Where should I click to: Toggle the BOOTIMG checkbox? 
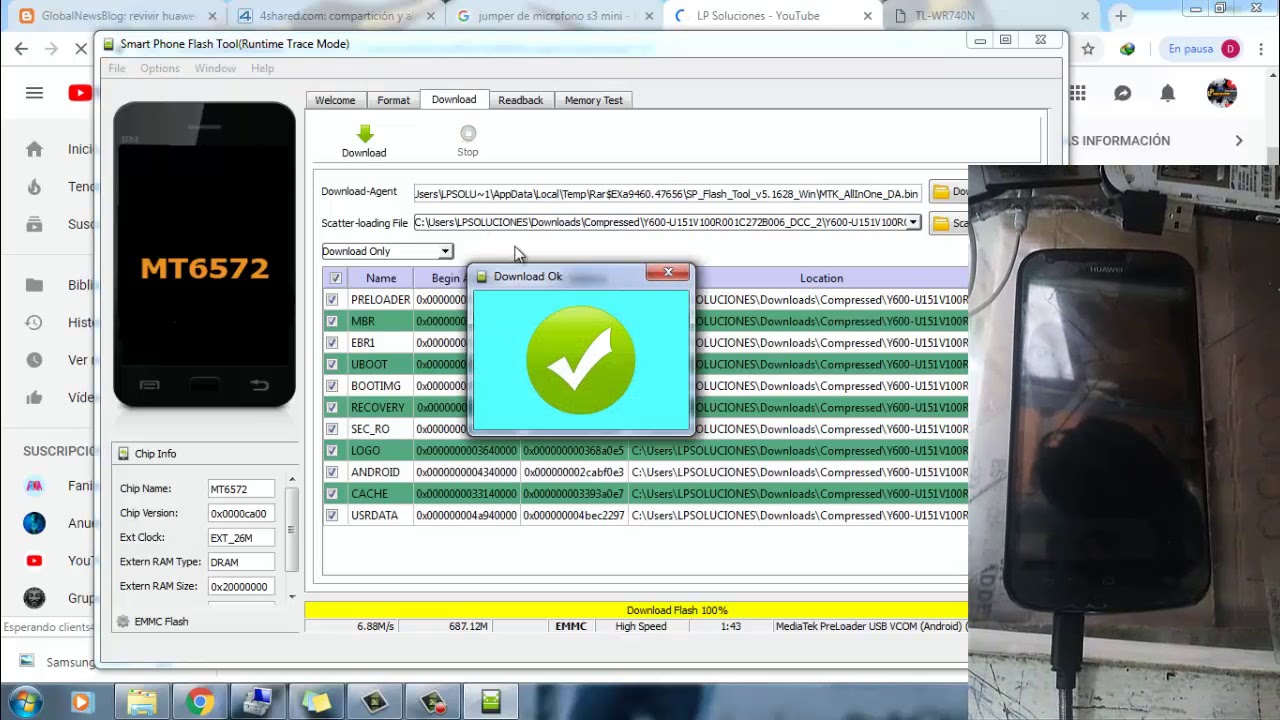tap(332, 385)
